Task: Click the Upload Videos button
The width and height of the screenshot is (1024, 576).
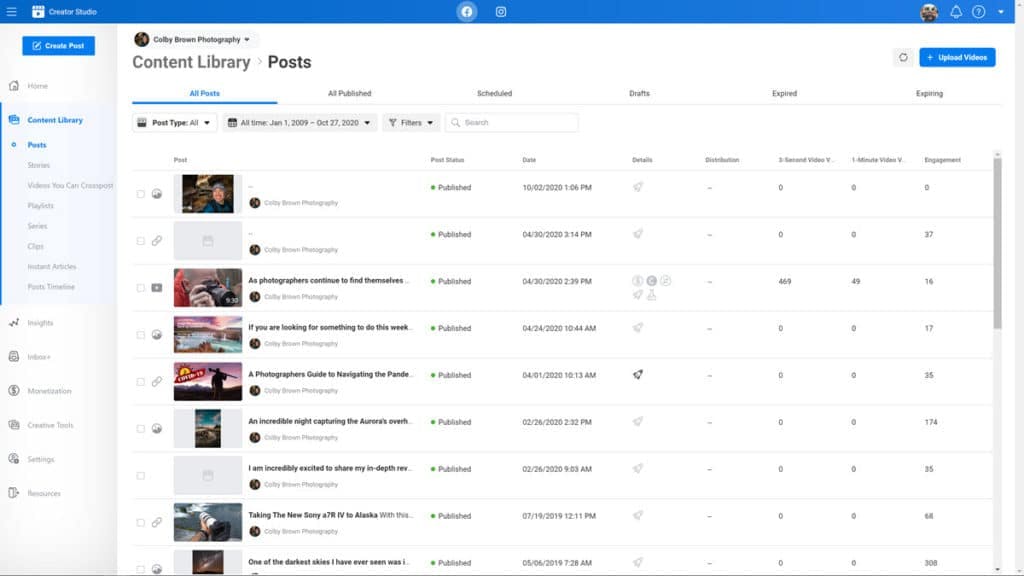Action: (x=957, y=57)
